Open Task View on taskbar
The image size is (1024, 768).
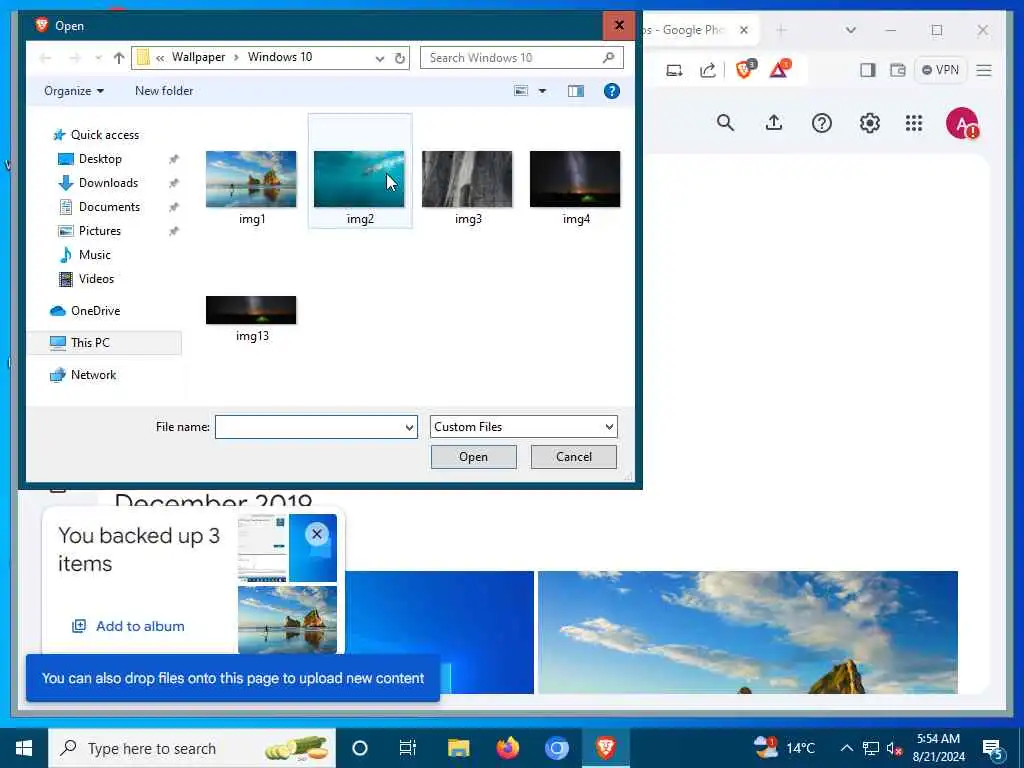408,748
